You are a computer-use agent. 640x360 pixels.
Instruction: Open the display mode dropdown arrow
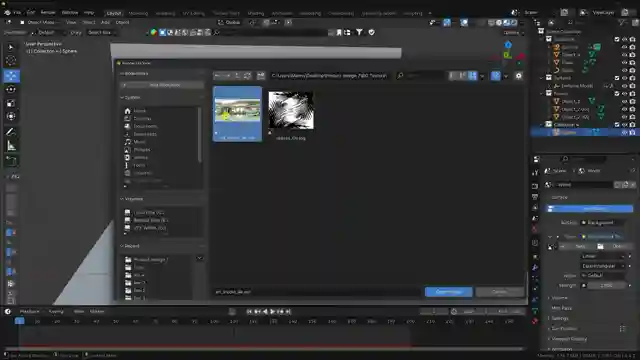click(482, 76)
